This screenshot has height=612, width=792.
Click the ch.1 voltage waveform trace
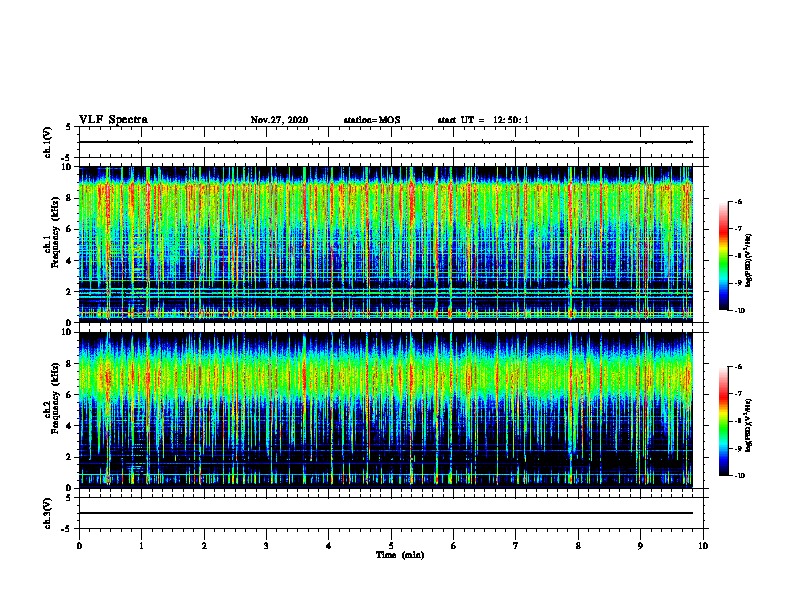[x=386, y=142]
